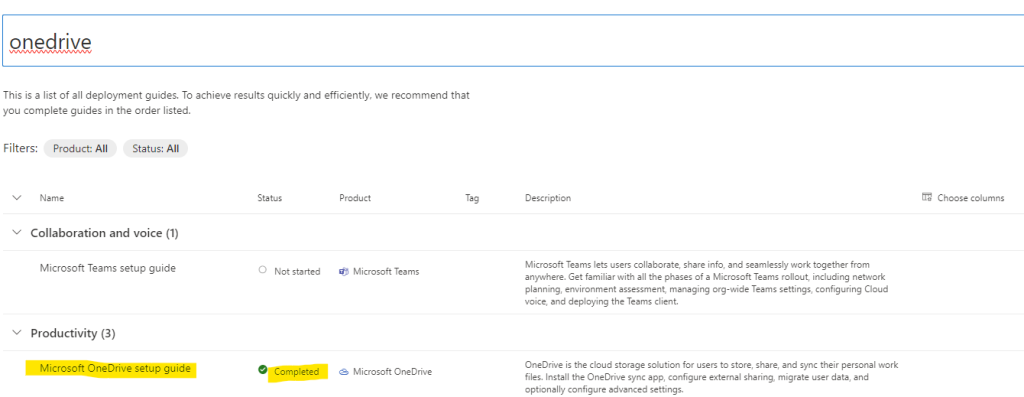
Task: Sort by the Status column header
Action: (x=270, y=198)
